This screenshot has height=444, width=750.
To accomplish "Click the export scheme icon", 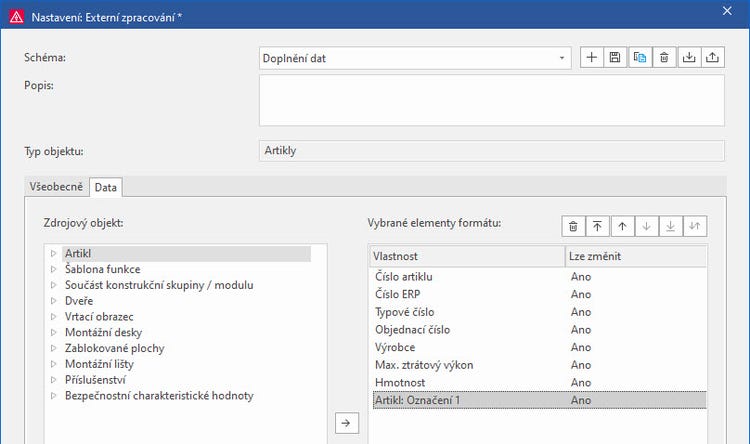I will 712,58.
